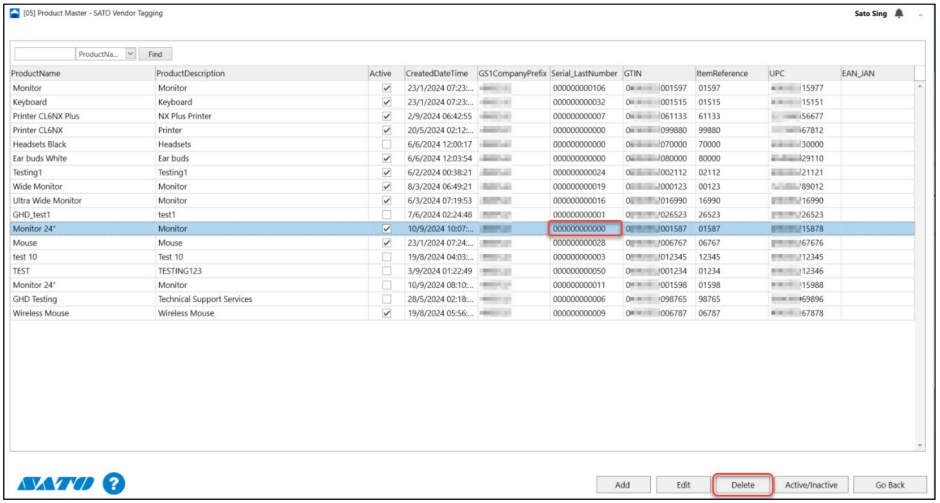Click the Edit button
The height and width of the screenshot is (503, 940).
[x=683, y=485]
